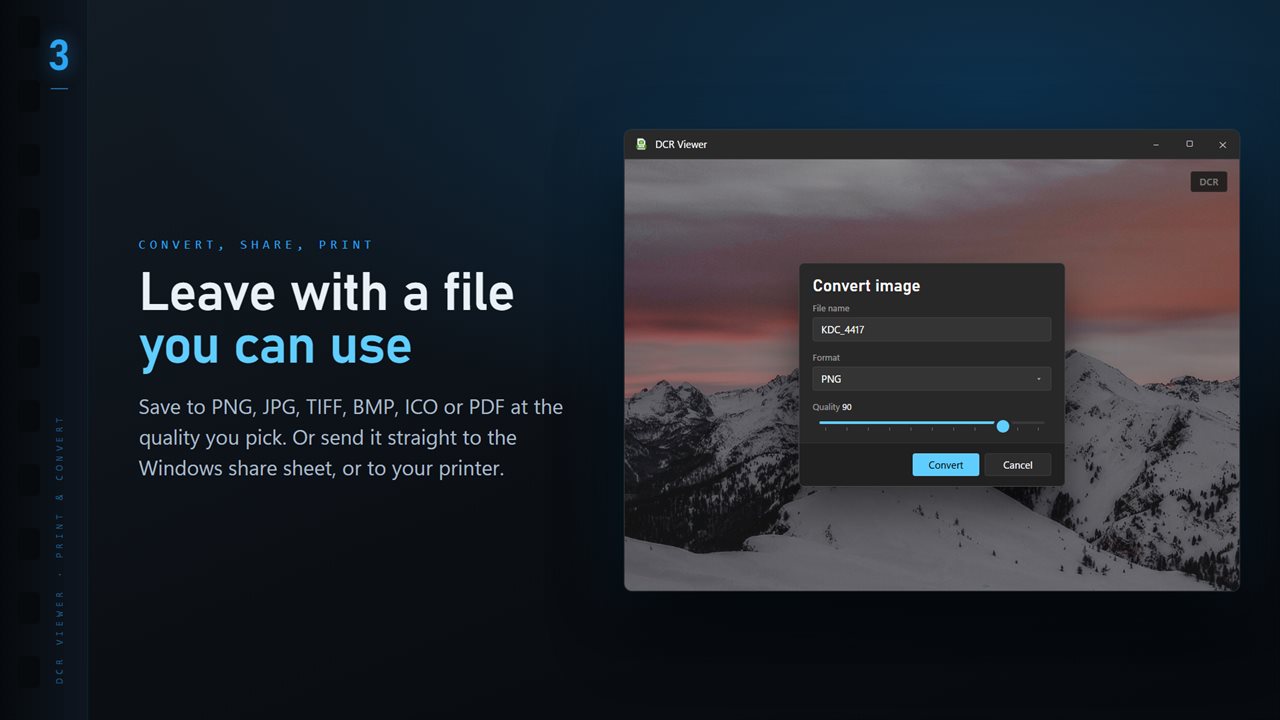The height and width of the screenshot is (720, 1280).
Task: Click the Convert image dialog title
Action: tap(866, 286)
